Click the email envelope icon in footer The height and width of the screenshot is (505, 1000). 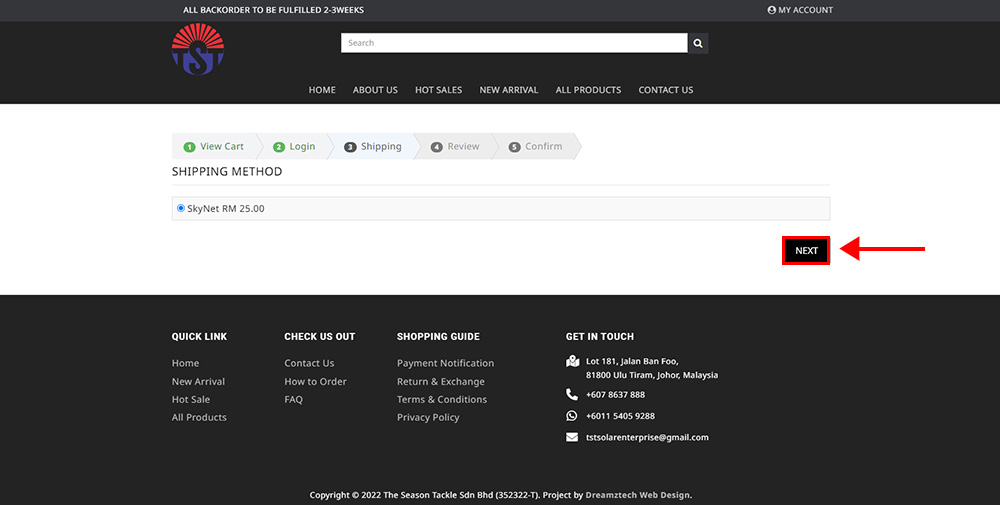tap(572, 437)
